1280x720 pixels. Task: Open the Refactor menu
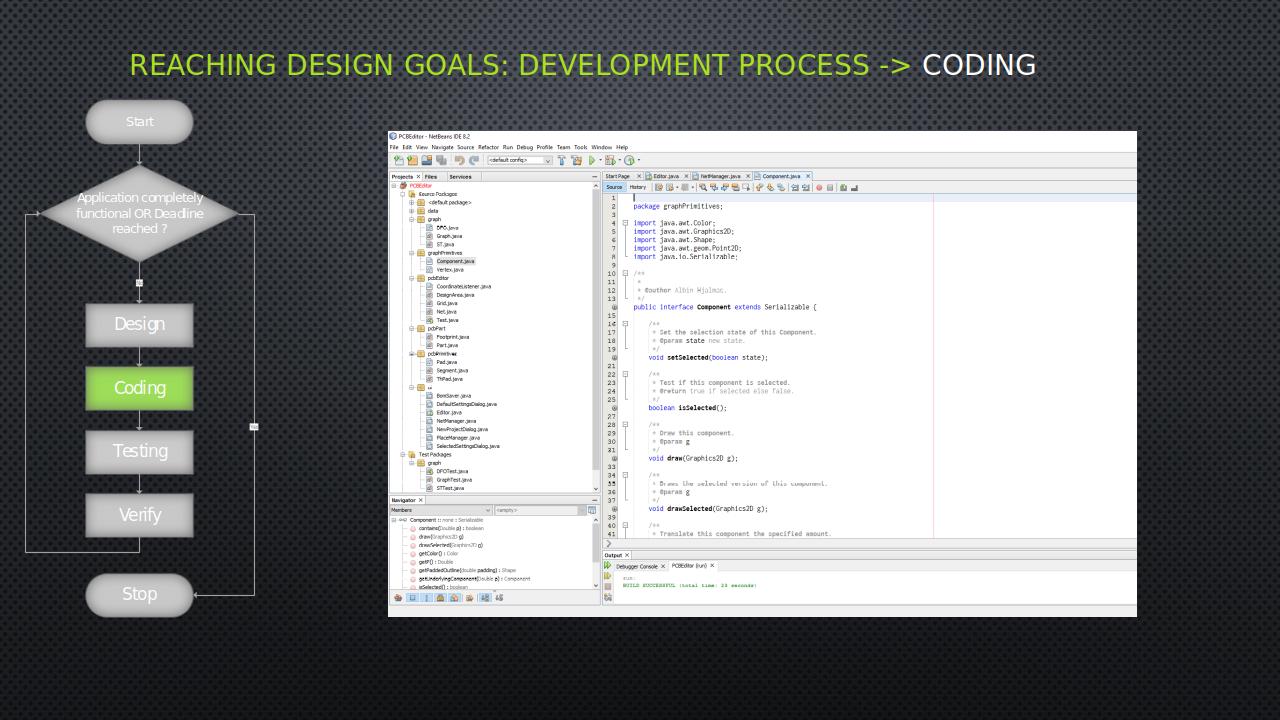tap(488, 147)
